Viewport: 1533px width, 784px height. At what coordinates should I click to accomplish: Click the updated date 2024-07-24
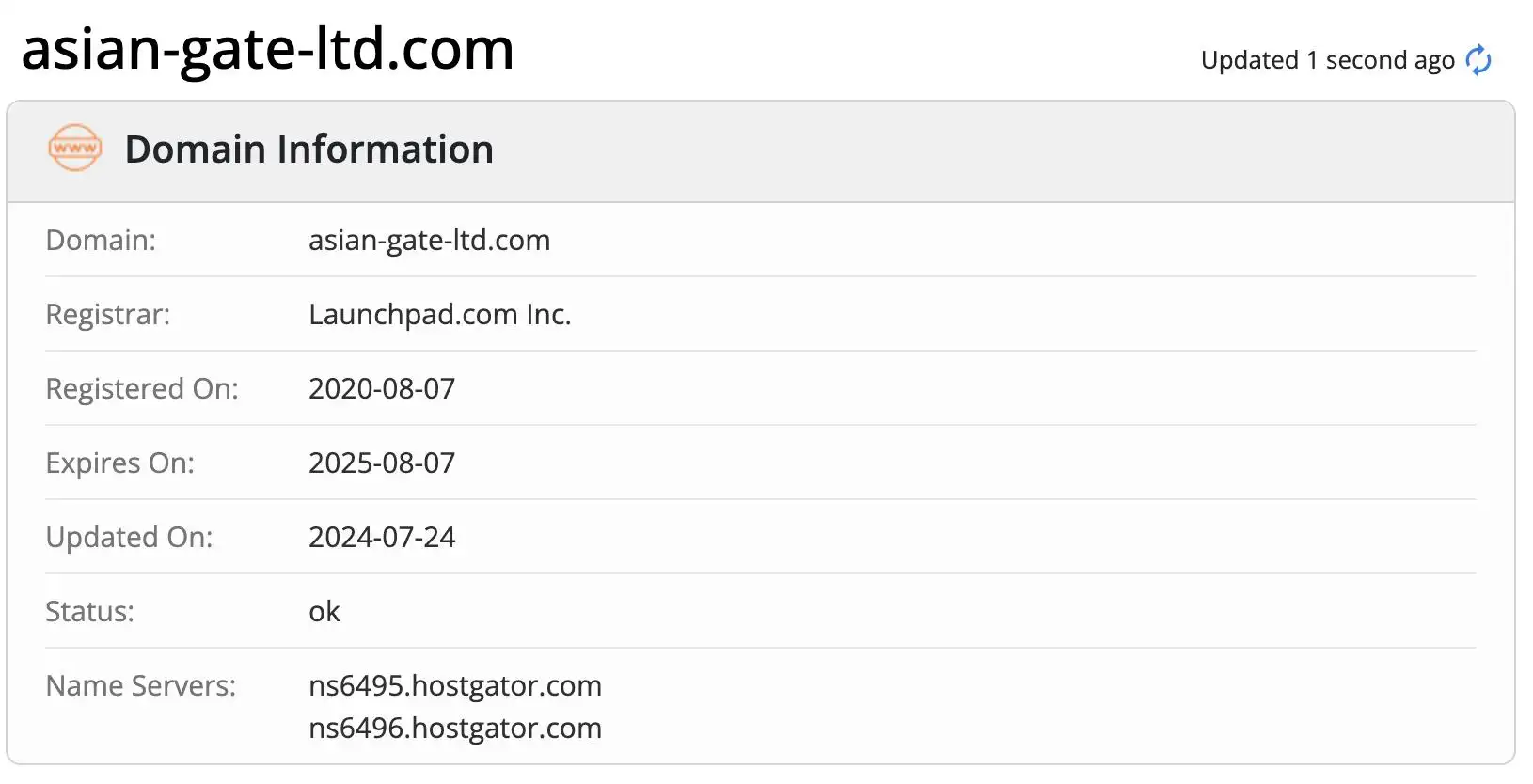[x=382, y=537]
